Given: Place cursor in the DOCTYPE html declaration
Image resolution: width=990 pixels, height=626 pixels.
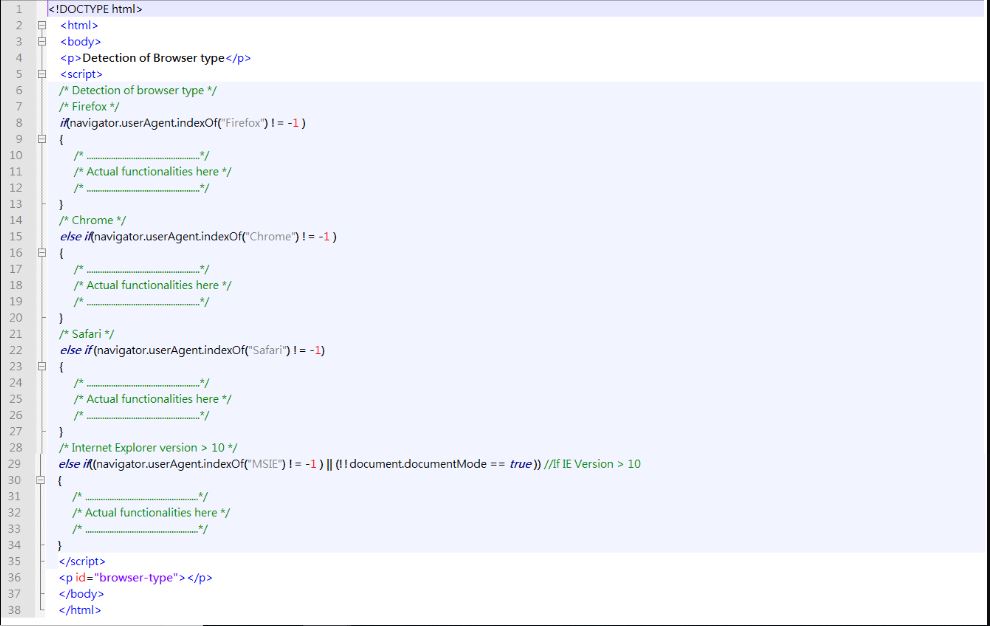Looking at the screenshot, I should click(x=95, y=9).
